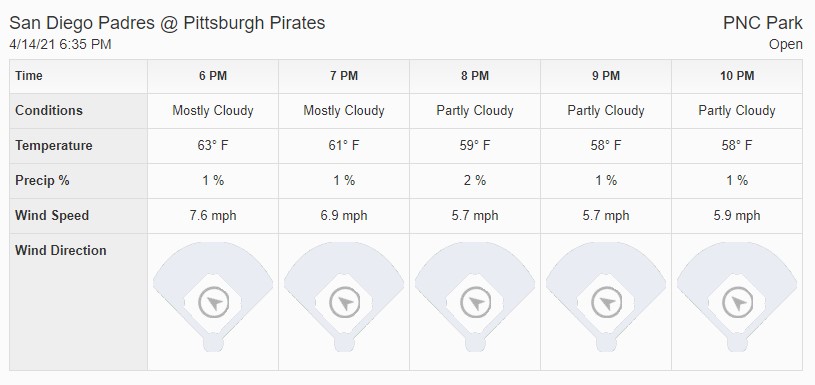Click the 7.6 mph wind speed cell
Image resolution: width=815 pixels, height=385 pixels.
coord(213,215)
